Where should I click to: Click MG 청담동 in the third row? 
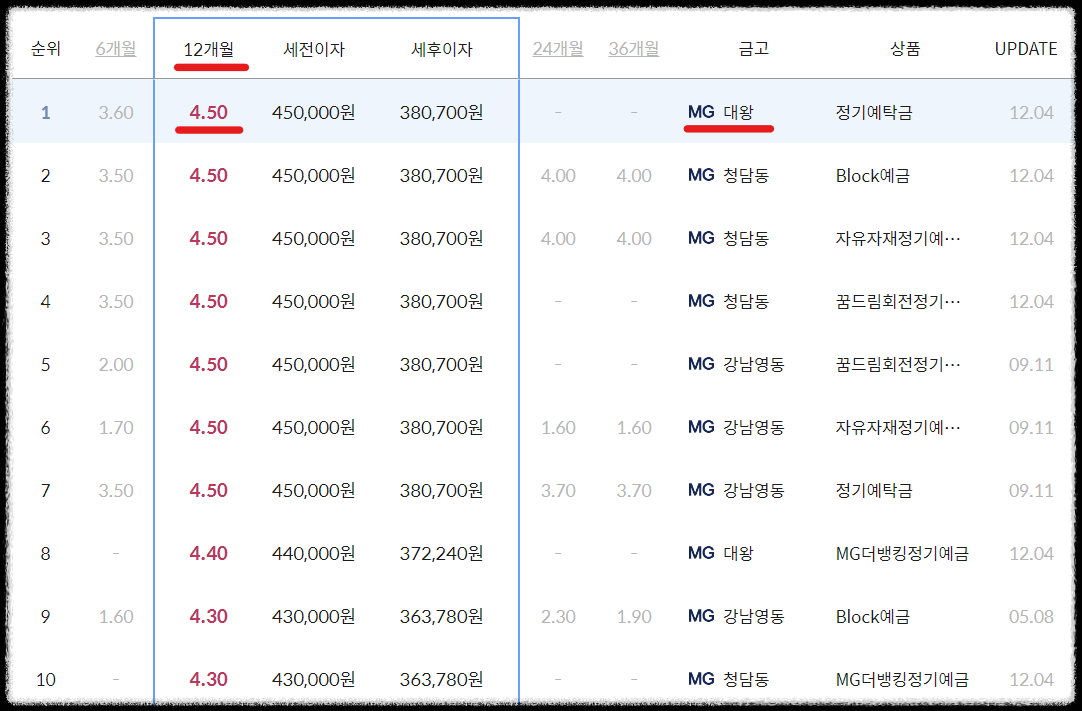coord(731,238)
